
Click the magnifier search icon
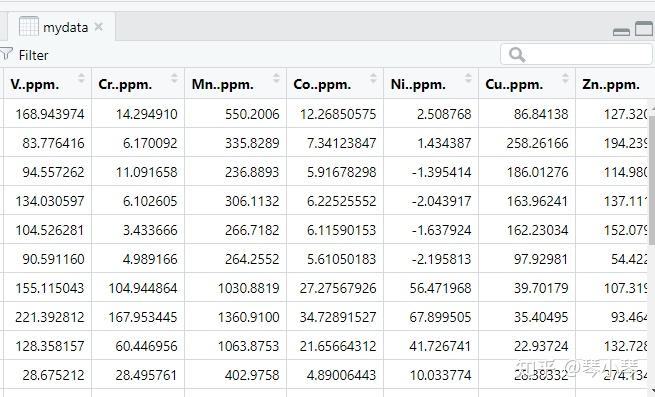(517, 55)
